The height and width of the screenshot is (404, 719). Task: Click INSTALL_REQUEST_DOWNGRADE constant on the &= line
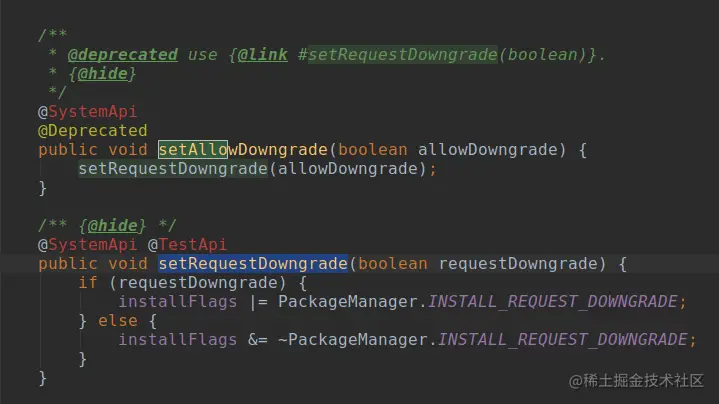click(563, 340)
